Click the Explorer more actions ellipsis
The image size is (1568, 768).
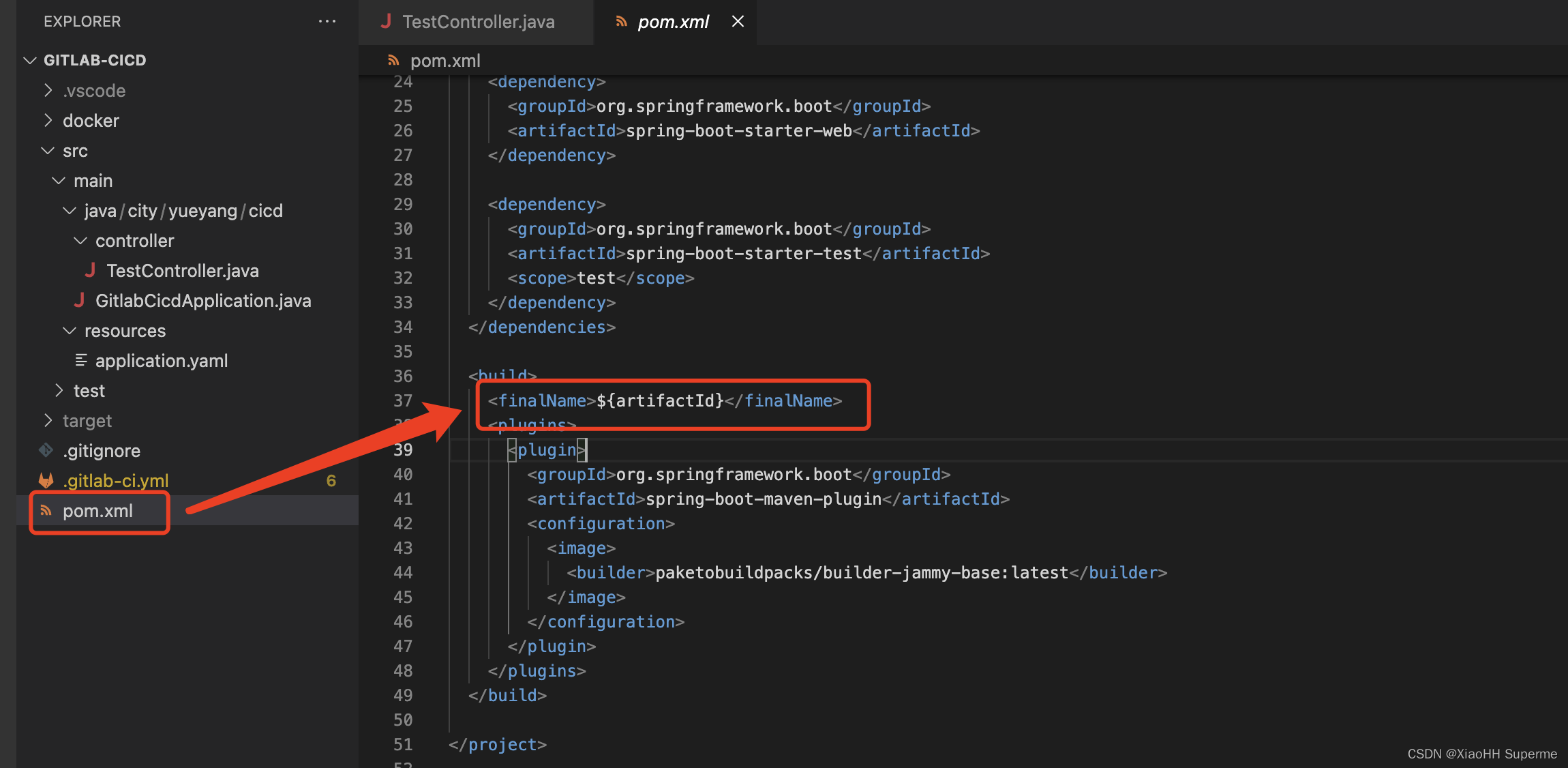pos(327,22)
